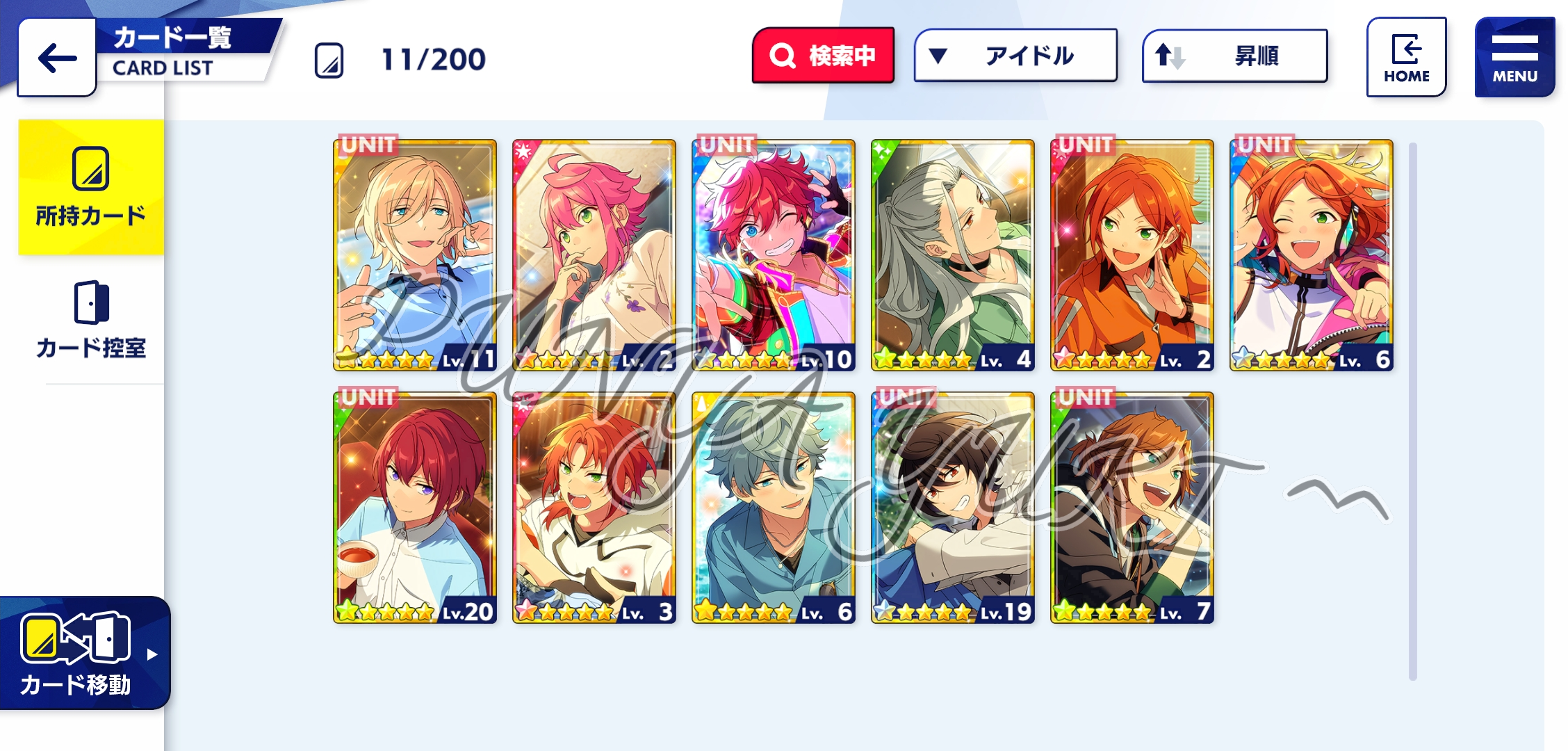Open the gray-blue haired card Lv. 6
The image size is (1568, 751).
(774, 508)
